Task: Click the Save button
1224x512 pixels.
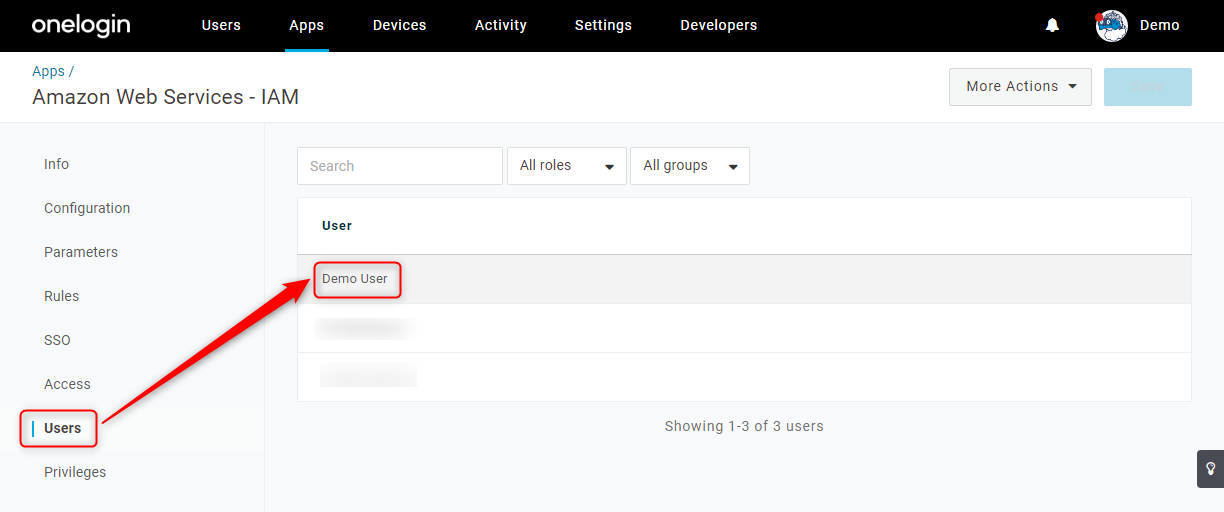Action: click(x=1148, y=87)
